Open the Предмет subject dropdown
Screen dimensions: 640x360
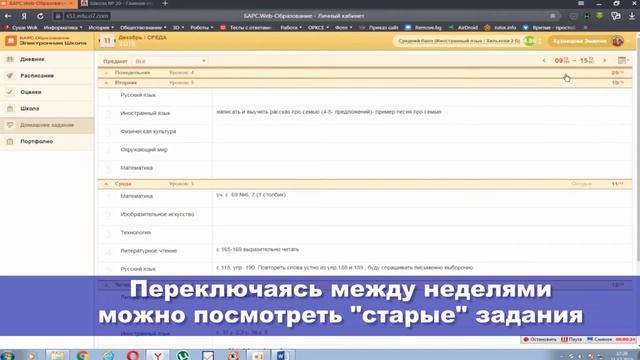tap(170, 61)
